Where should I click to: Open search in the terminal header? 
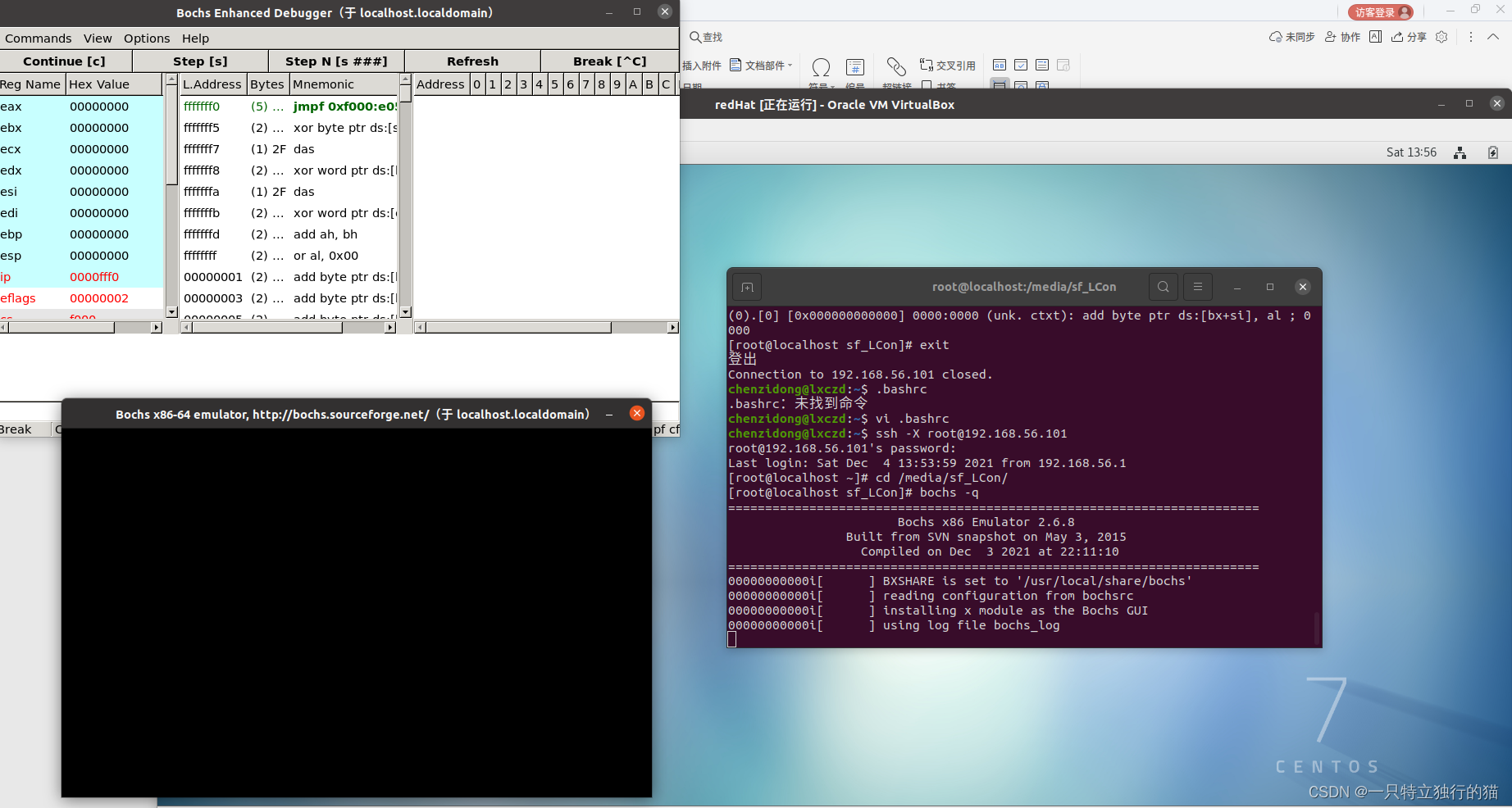point(1163,287)
